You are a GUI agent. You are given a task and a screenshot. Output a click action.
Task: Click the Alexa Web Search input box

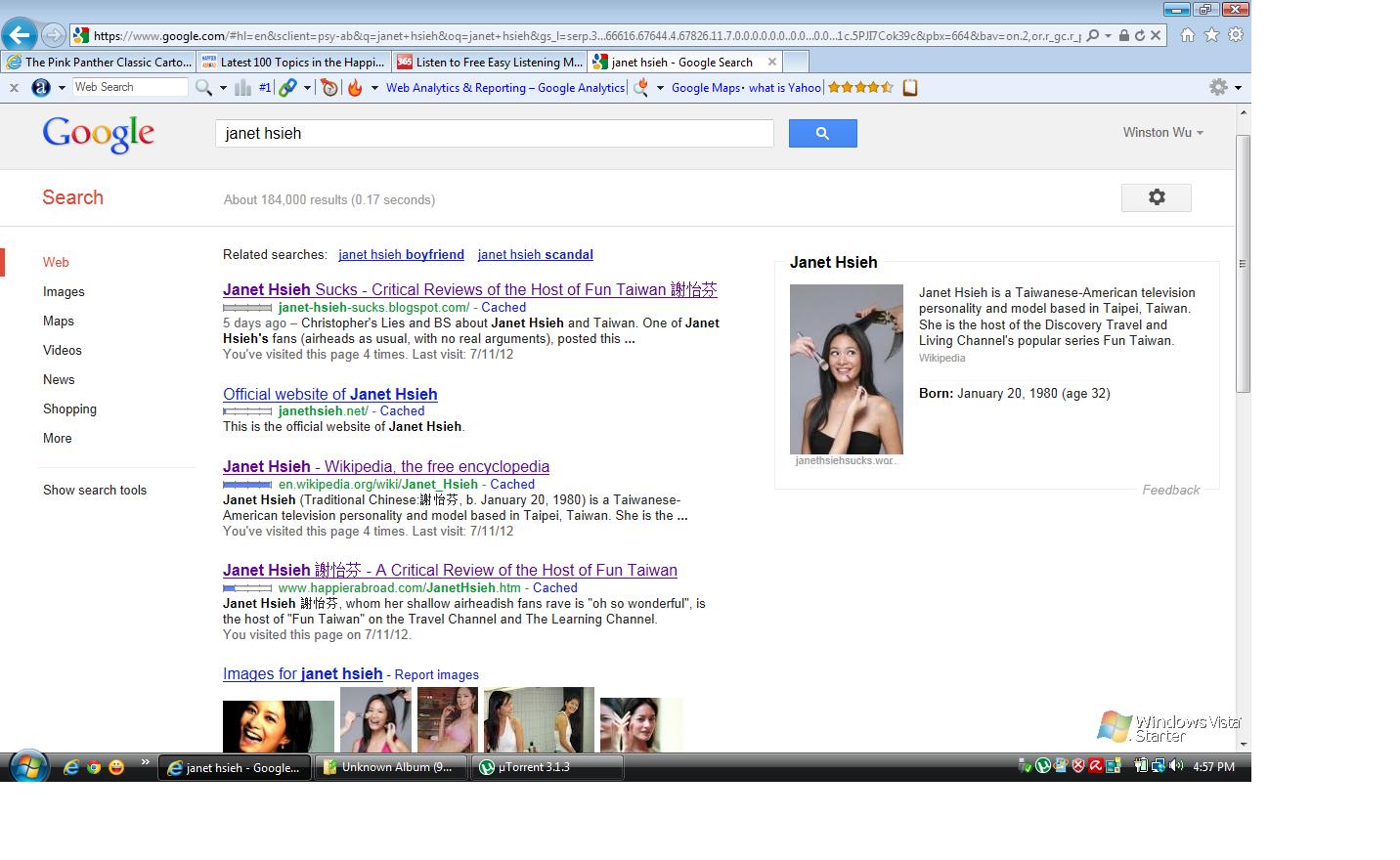click(130, 87)
